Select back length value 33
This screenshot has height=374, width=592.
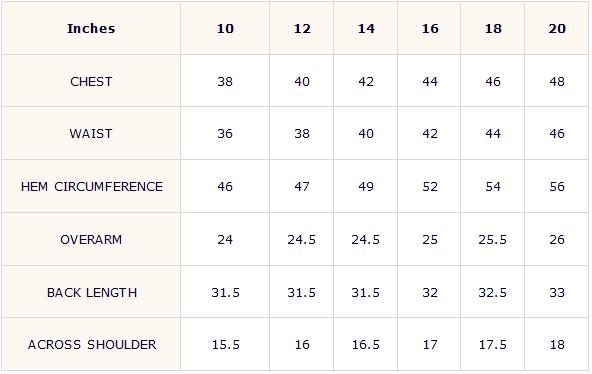pos(557,292)
